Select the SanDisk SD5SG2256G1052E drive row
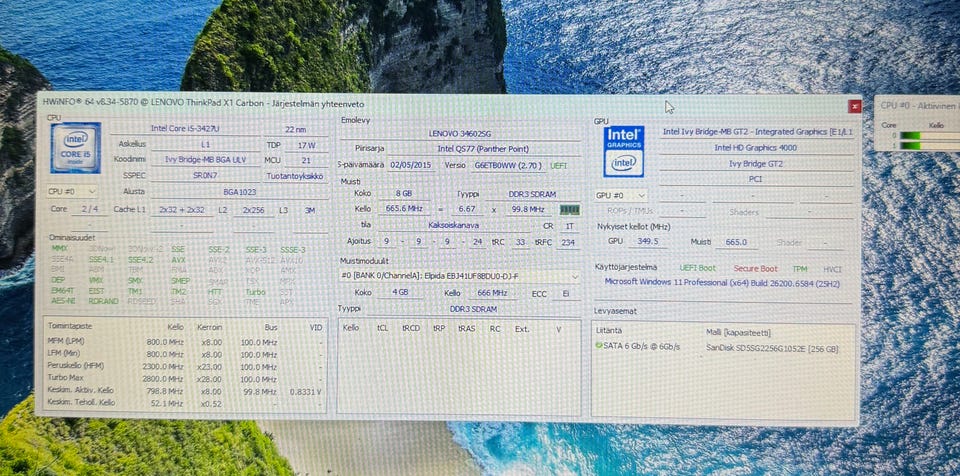Screen dimensions: 960x476 (x=722, y=347)
